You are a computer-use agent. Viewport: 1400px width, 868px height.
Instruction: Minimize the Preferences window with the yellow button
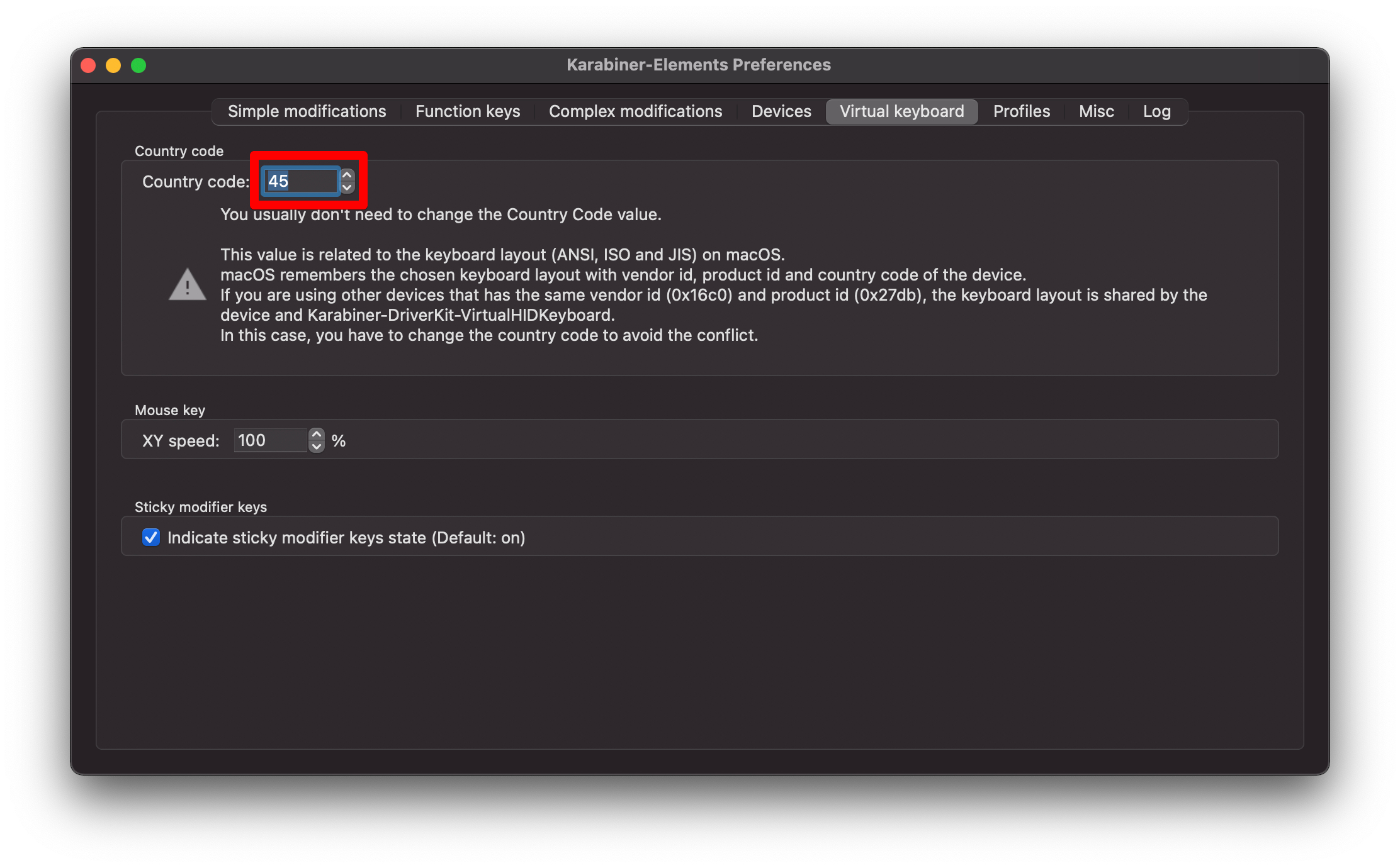[x=113, y=65]
